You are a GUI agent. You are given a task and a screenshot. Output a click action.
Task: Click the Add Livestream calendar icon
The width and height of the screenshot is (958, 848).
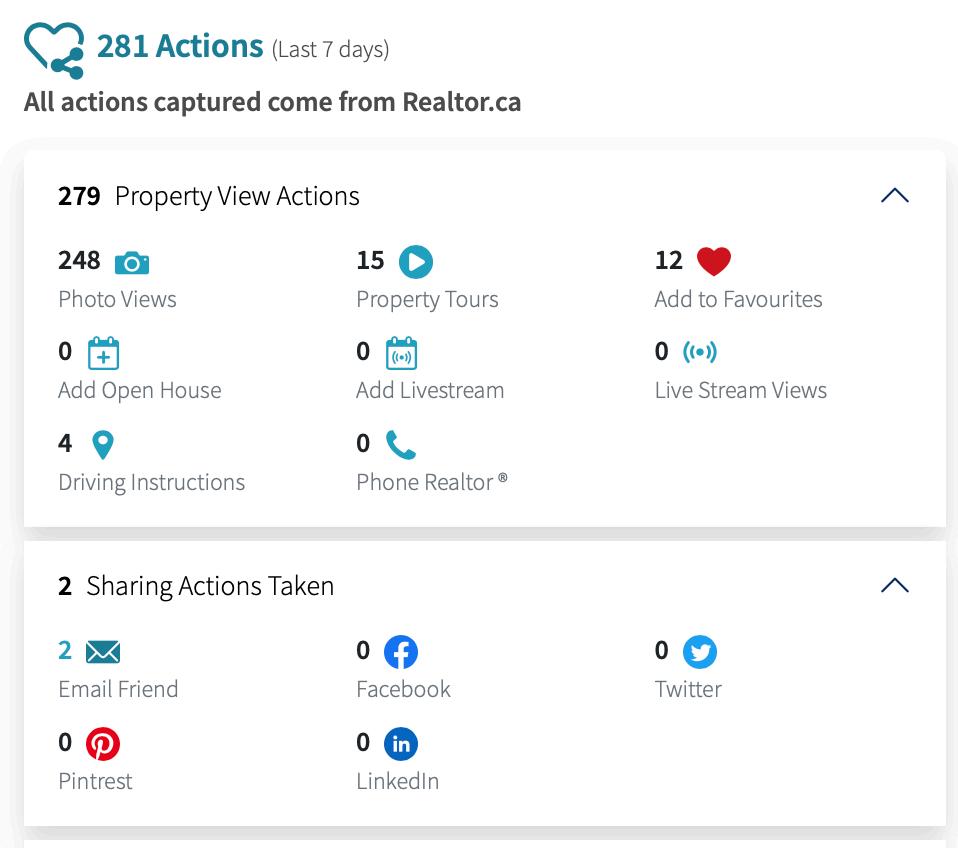click(401, 353)
